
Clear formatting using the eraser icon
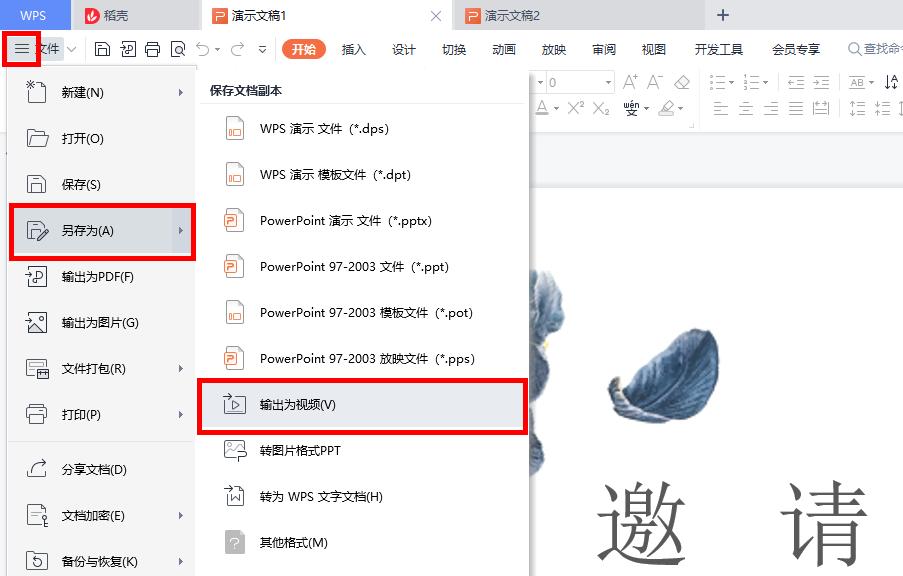coord(682,83)
